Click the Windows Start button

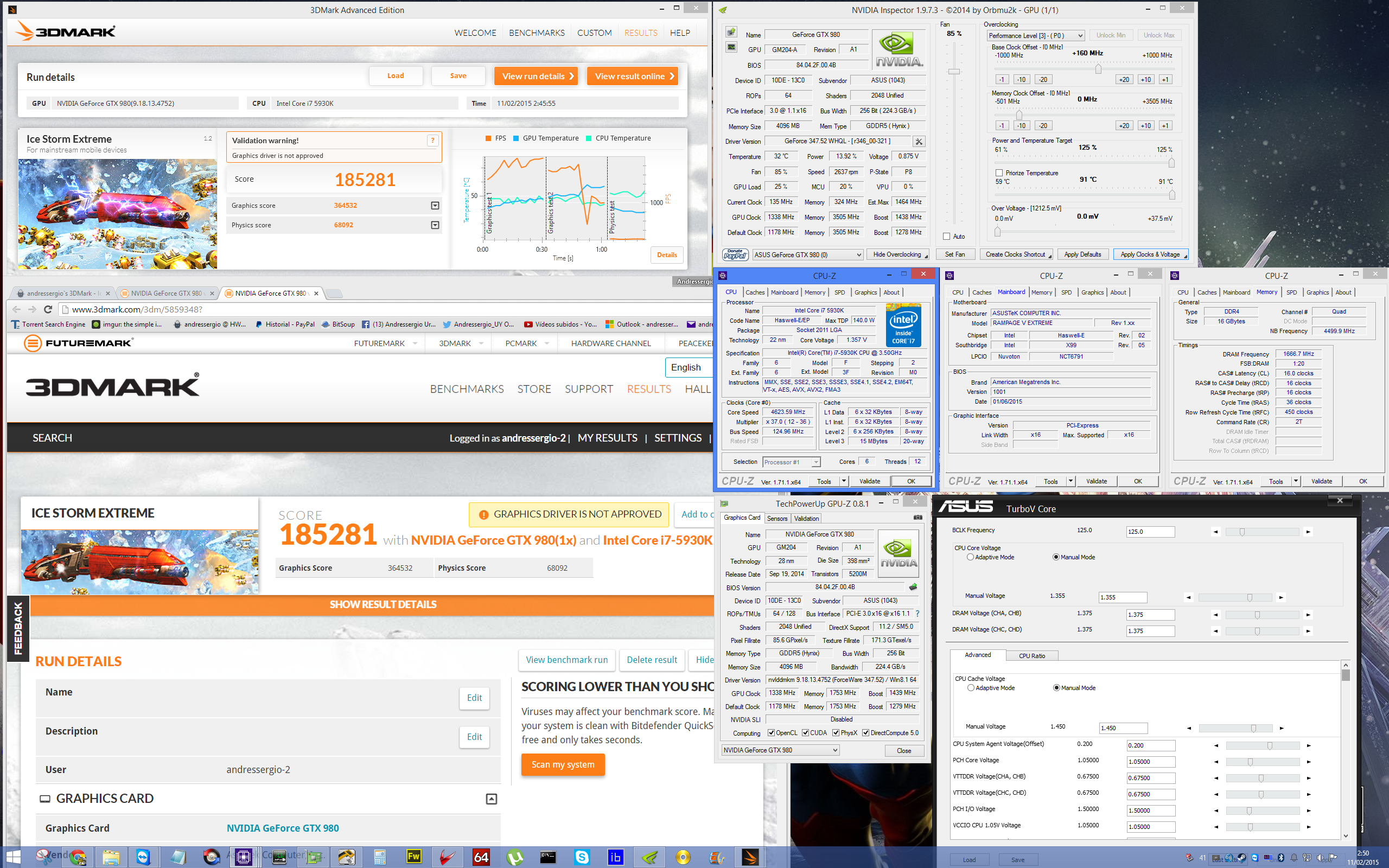(12, 857)
